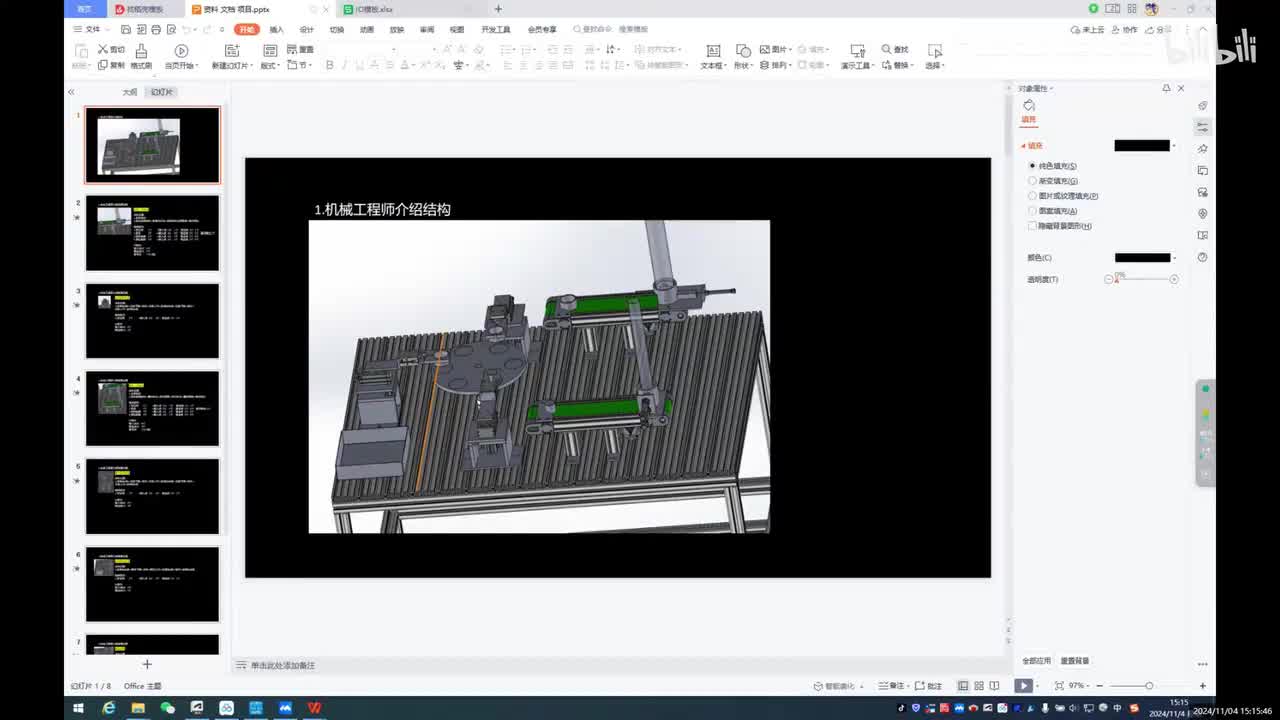
Task: Open File Explorer from the taskbar
Action: (138, 708)
